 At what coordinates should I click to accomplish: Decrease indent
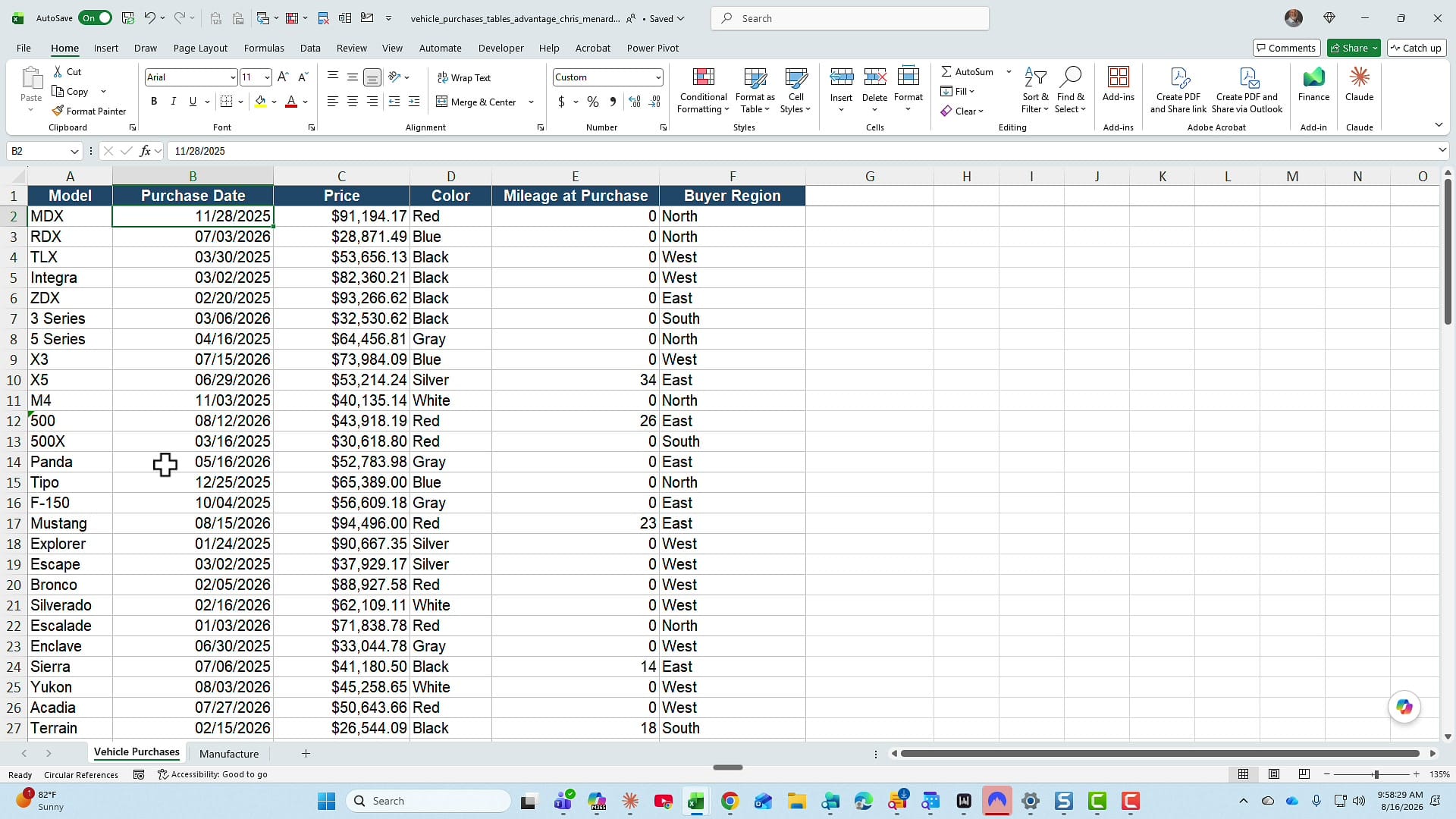(x=394, y=102)
